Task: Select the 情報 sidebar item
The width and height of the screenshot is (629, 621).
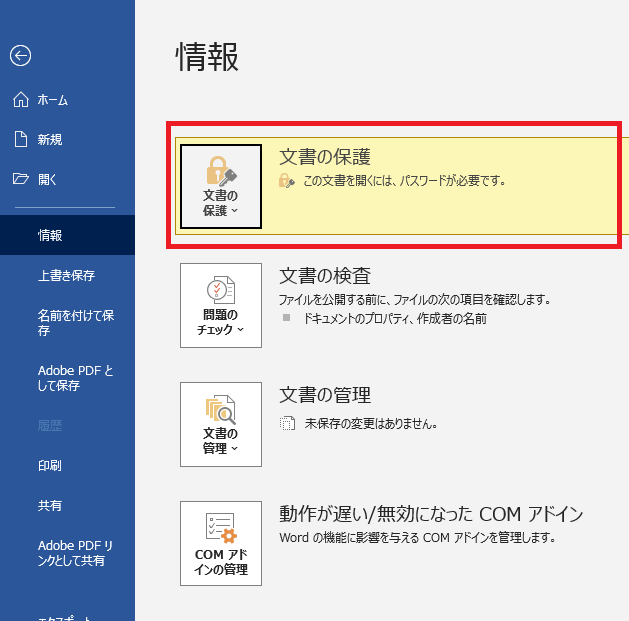Action: click(x=67, y=235)
